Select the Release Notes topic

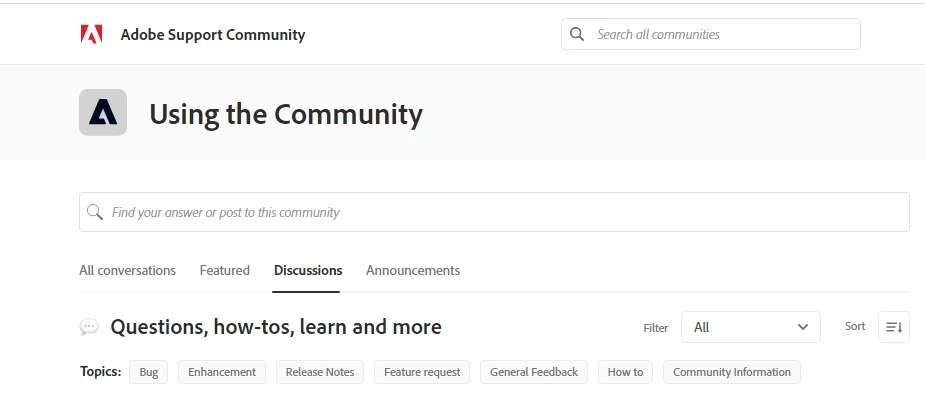[320, 372]
